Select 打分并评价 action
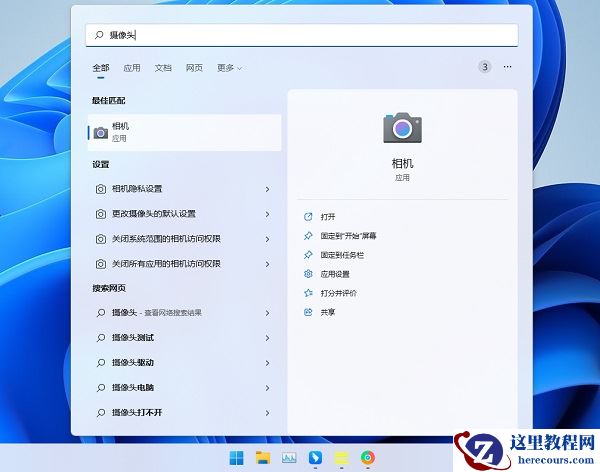Screen dimensions: 600x472 click(x=338, y=294)
